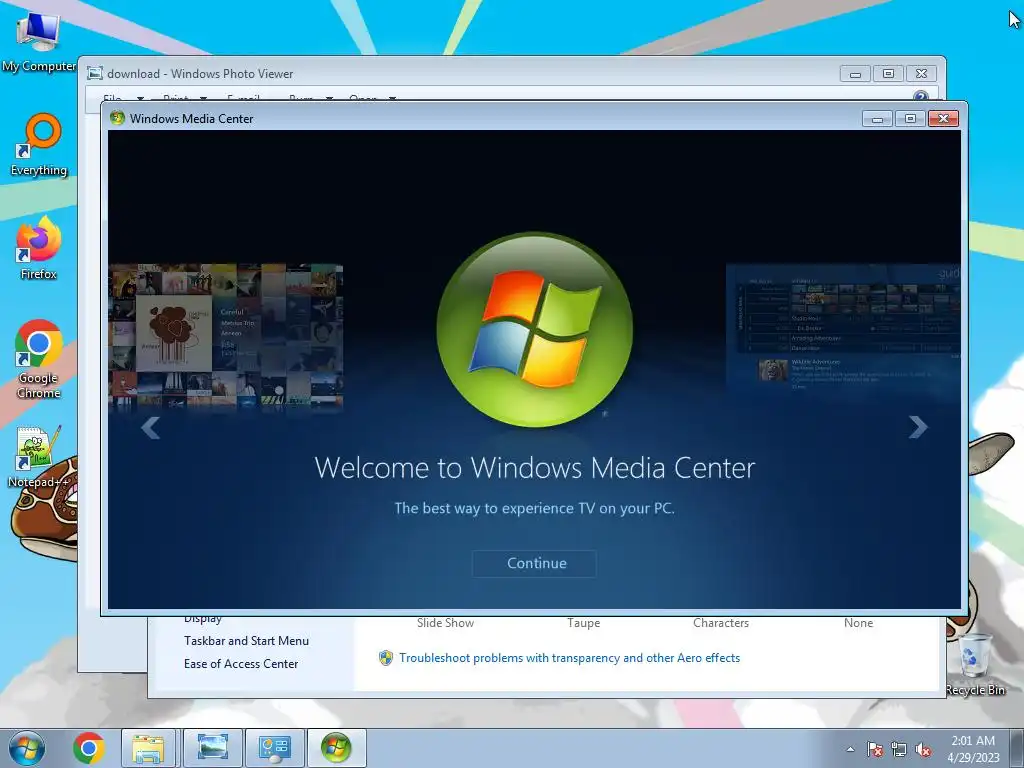Image resolution: width=1024 pixels, height=768 pixels.
Task: Open the Recycle Bin desktop icon
Action: coord(975,664)
